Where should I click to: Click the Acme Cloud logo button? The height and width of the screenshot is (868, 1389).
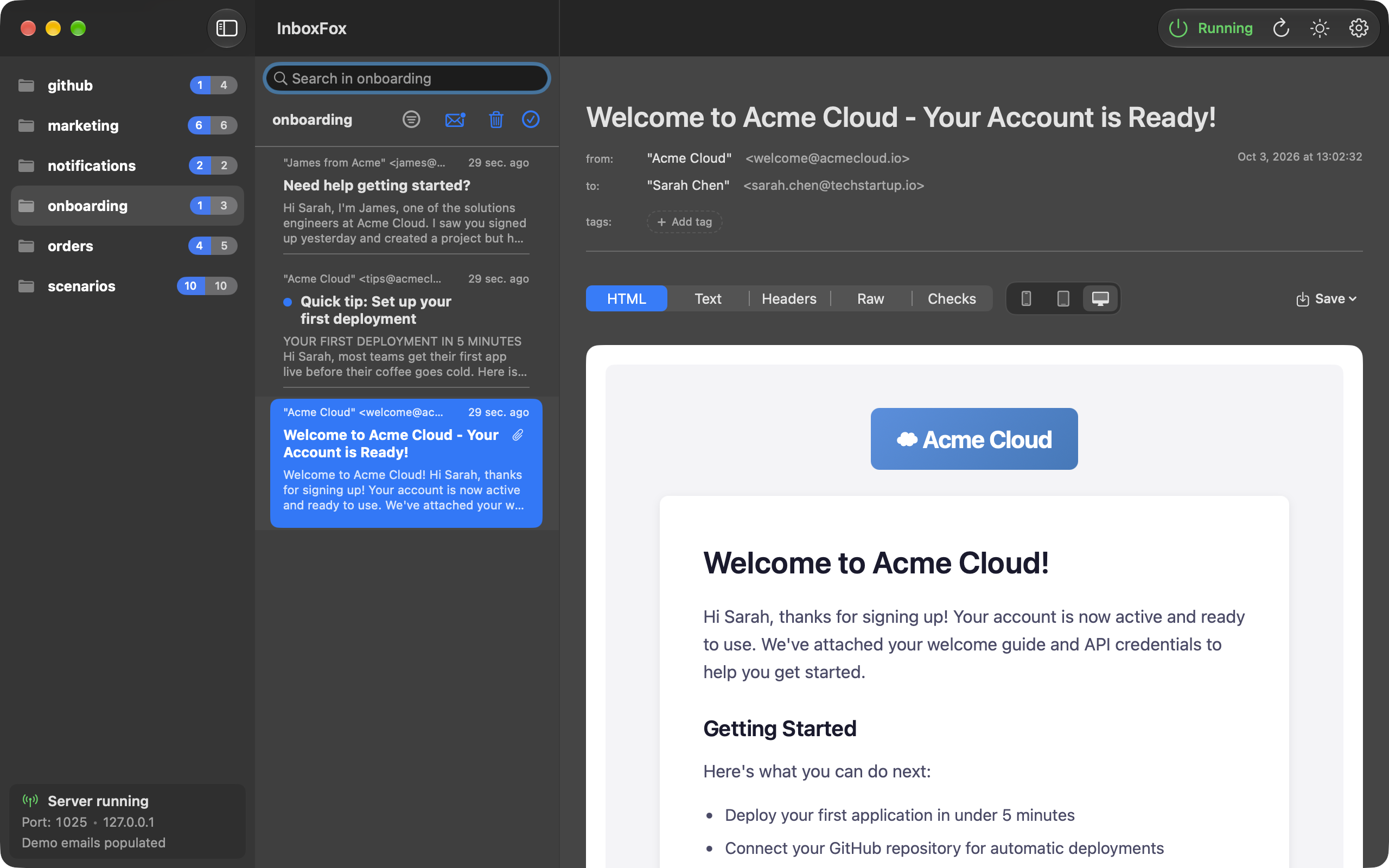click(974, 439)
